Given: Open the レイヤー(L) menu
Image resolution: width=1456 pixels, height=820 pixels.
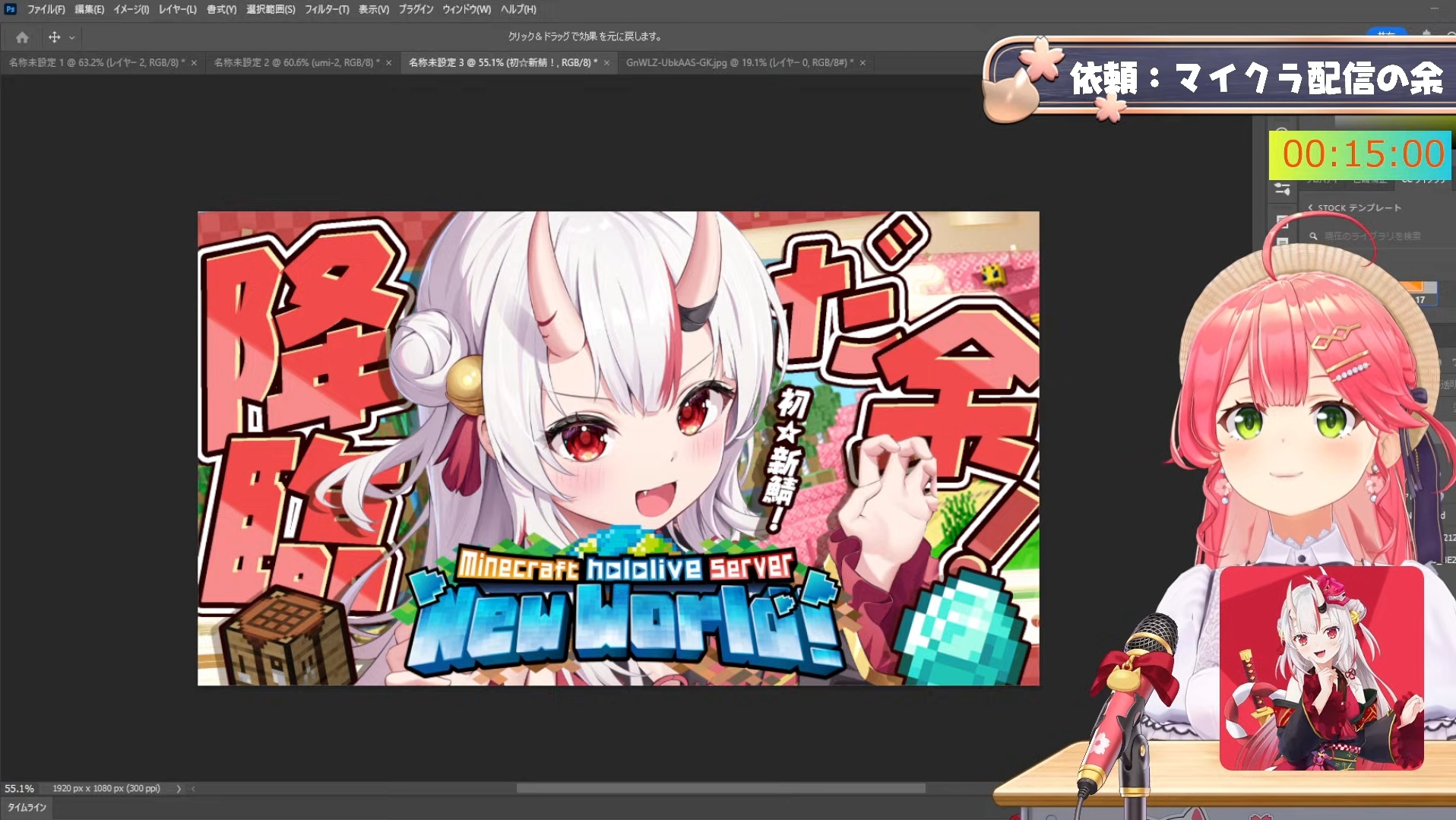Looking at the screenshot, I should point(177,9).
